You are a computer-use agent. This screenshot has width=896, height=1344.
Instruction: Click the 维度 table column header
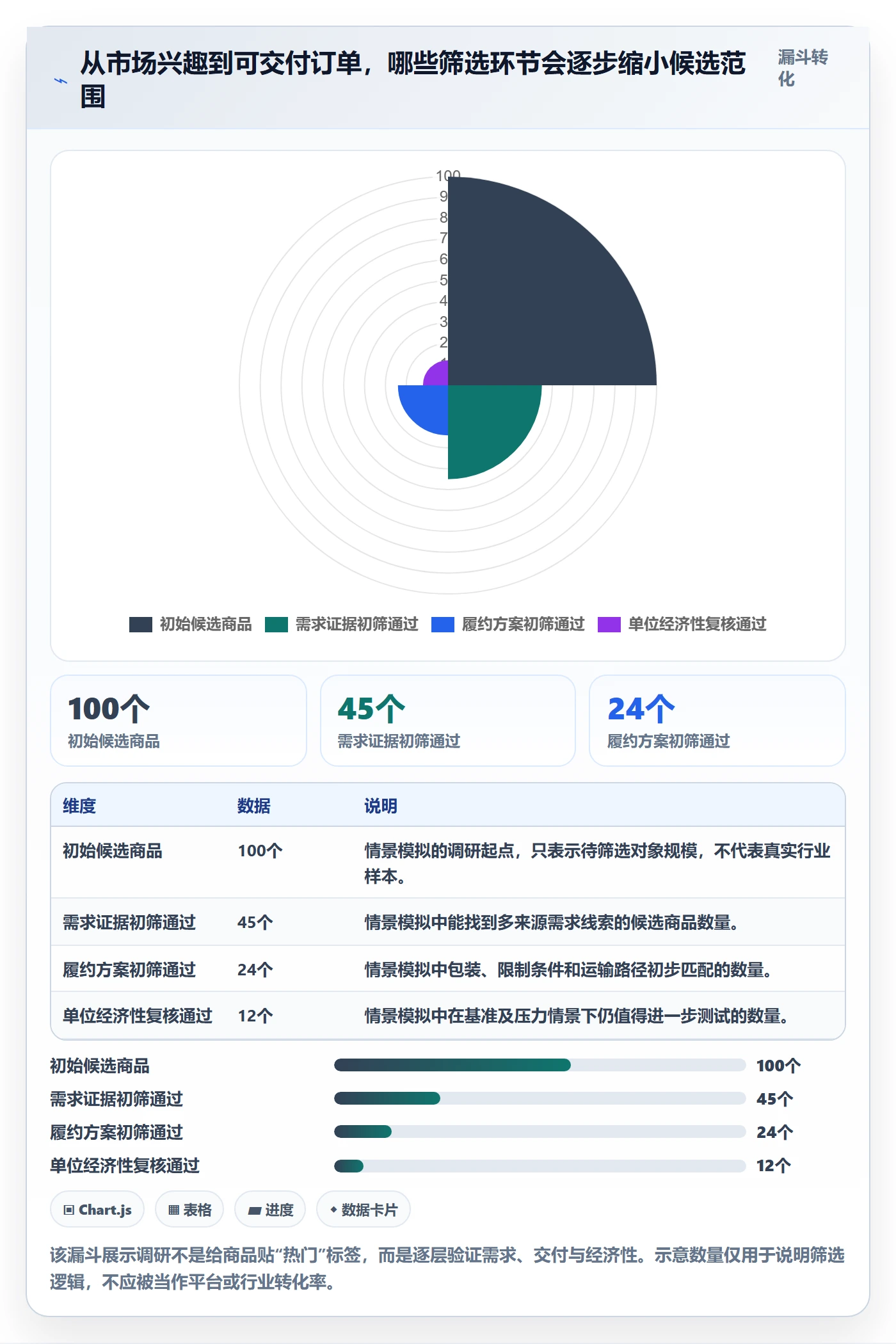[x=79, y=806]
